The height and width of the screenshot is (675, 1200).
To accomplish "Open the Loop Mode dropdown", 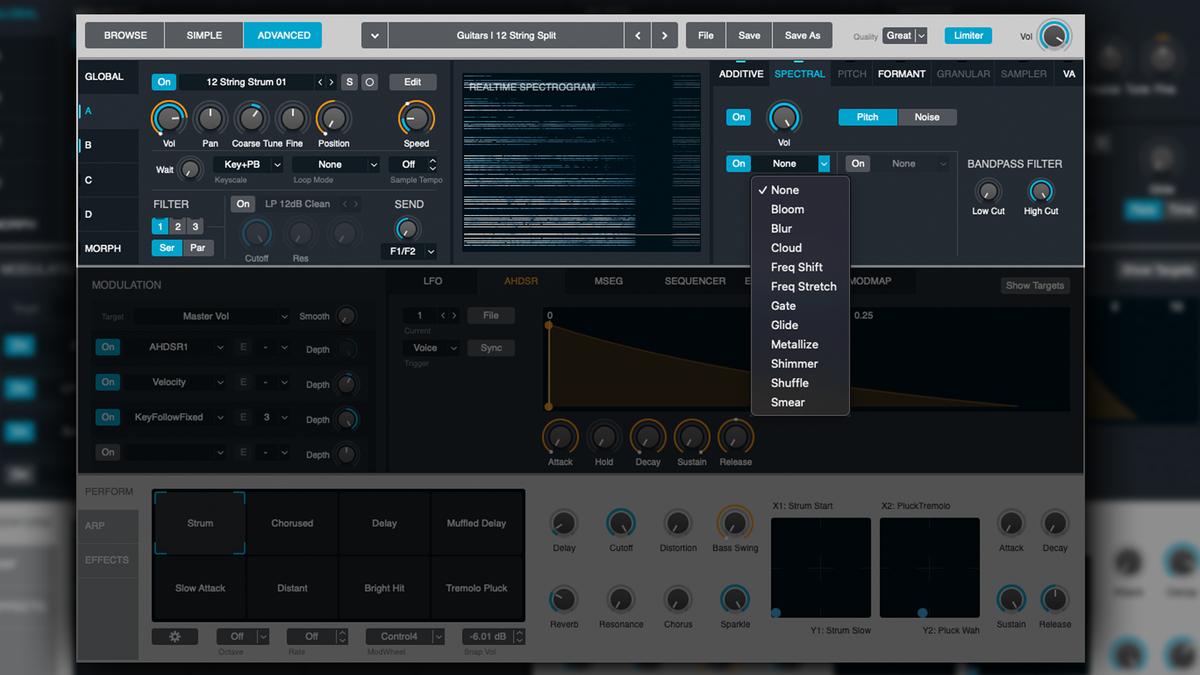I will pyautogui.click(x=335, y=164).
